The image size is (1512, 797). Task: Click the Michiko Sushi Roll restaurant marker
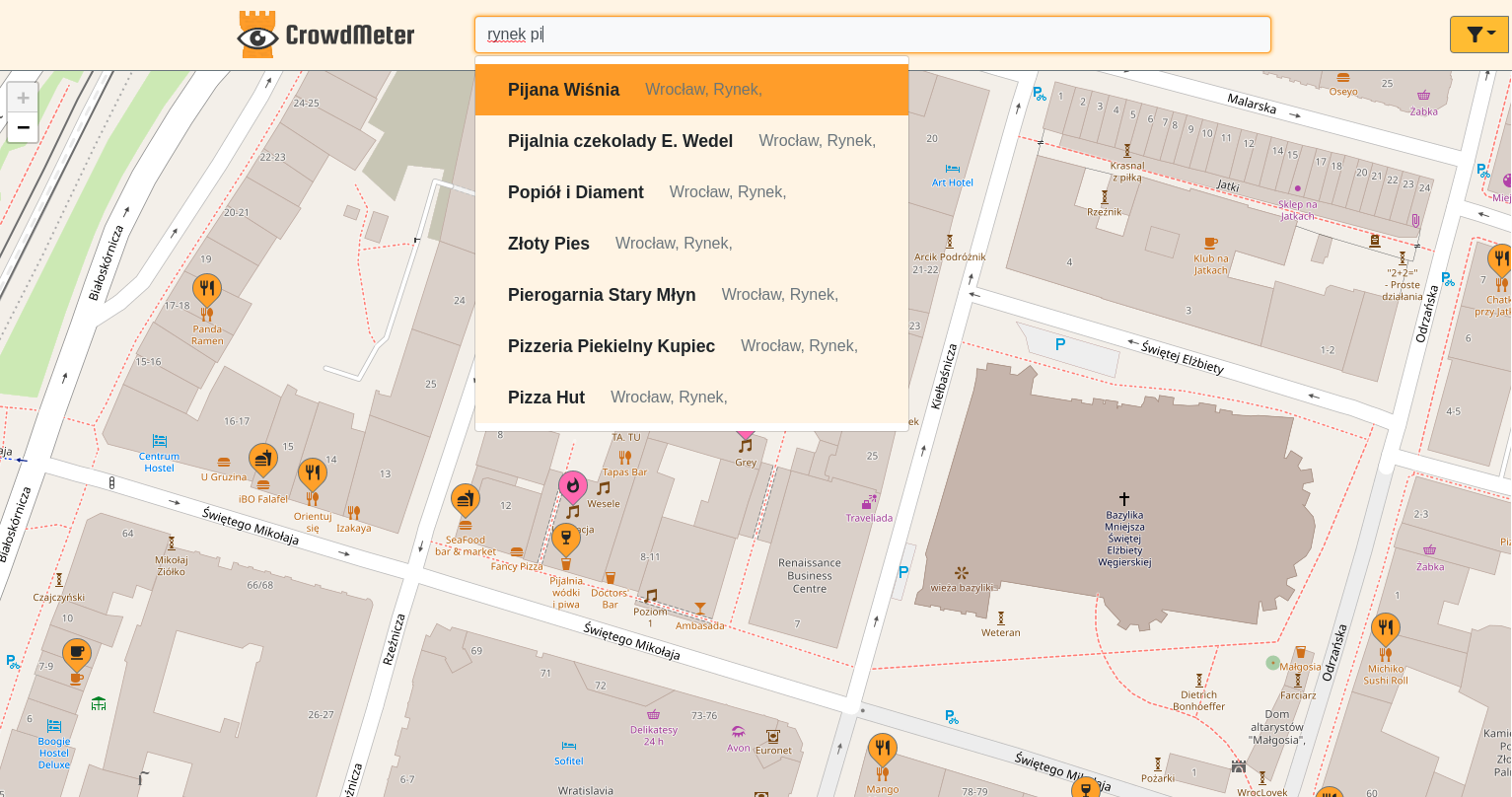(1386, 630)
